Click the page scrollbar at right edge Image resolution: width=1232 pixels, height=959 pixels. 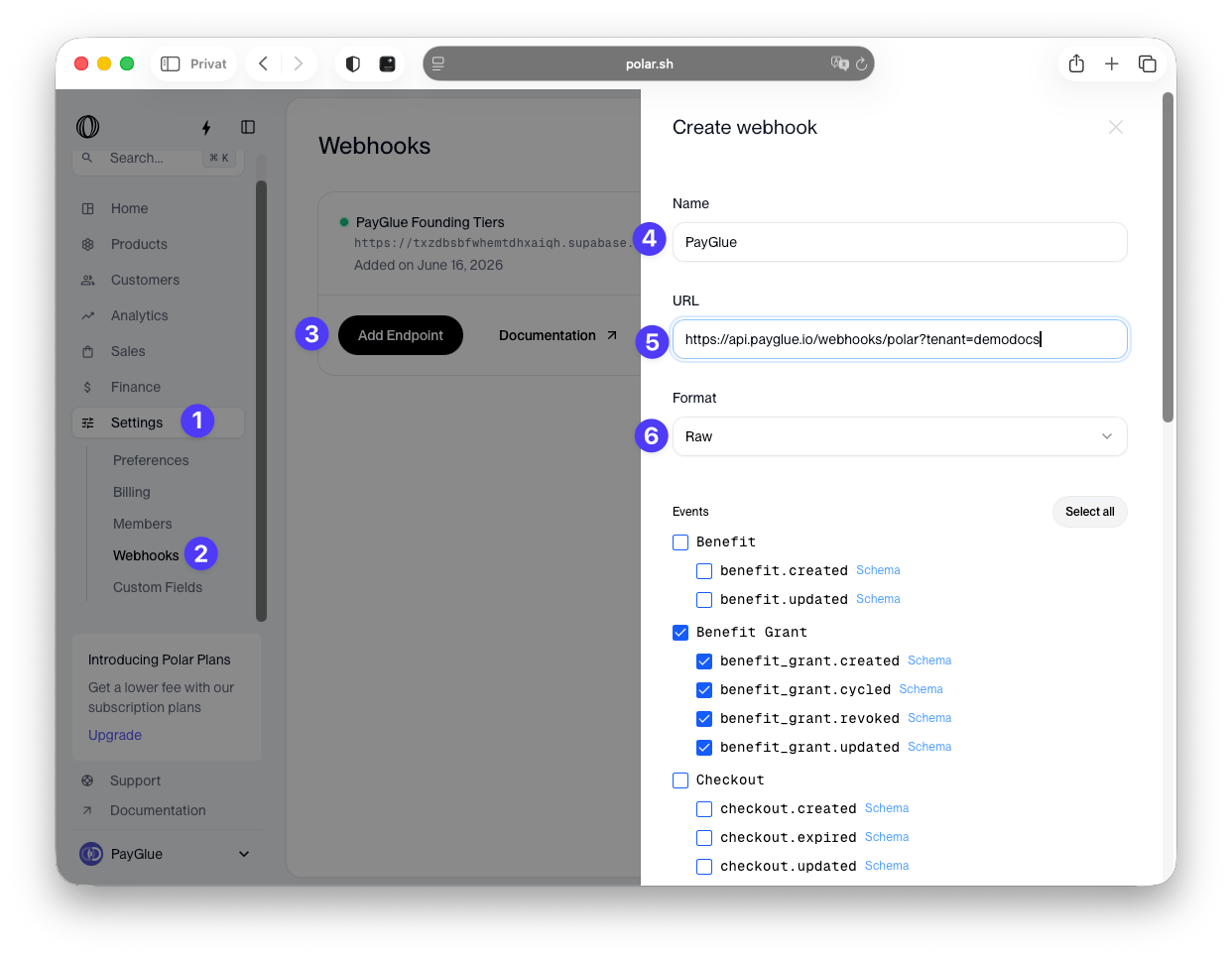click(x=1169, y=258)
